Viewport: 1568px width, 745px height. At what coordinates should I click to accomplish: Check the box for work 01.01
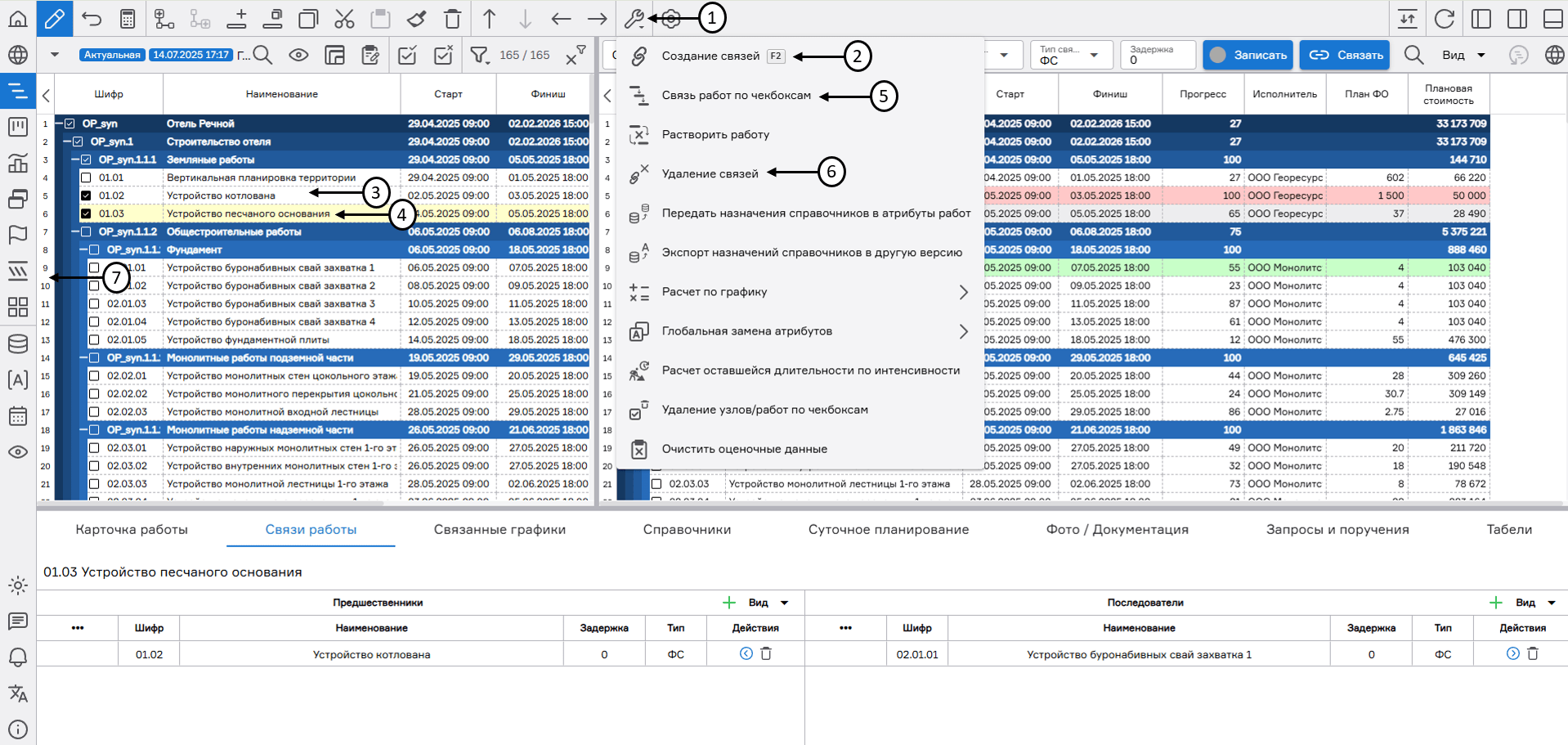(x=86, y=177)
